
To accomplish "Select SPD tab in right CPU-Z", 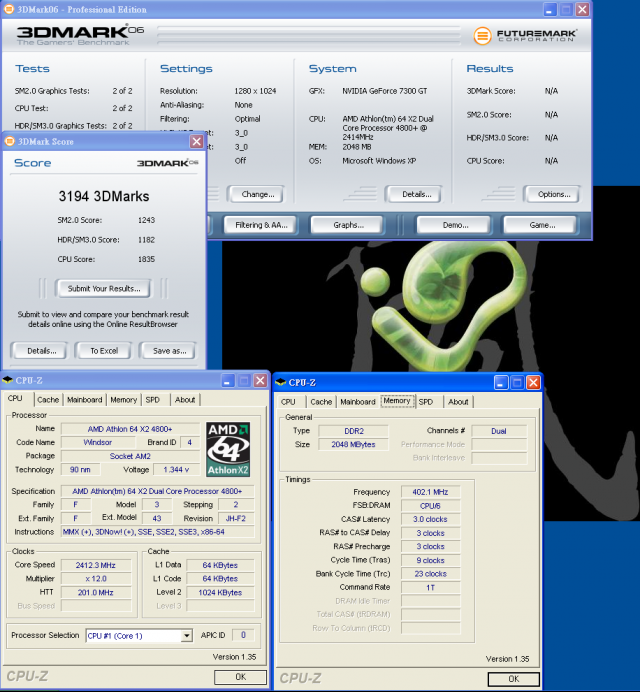I will (426, 402).
